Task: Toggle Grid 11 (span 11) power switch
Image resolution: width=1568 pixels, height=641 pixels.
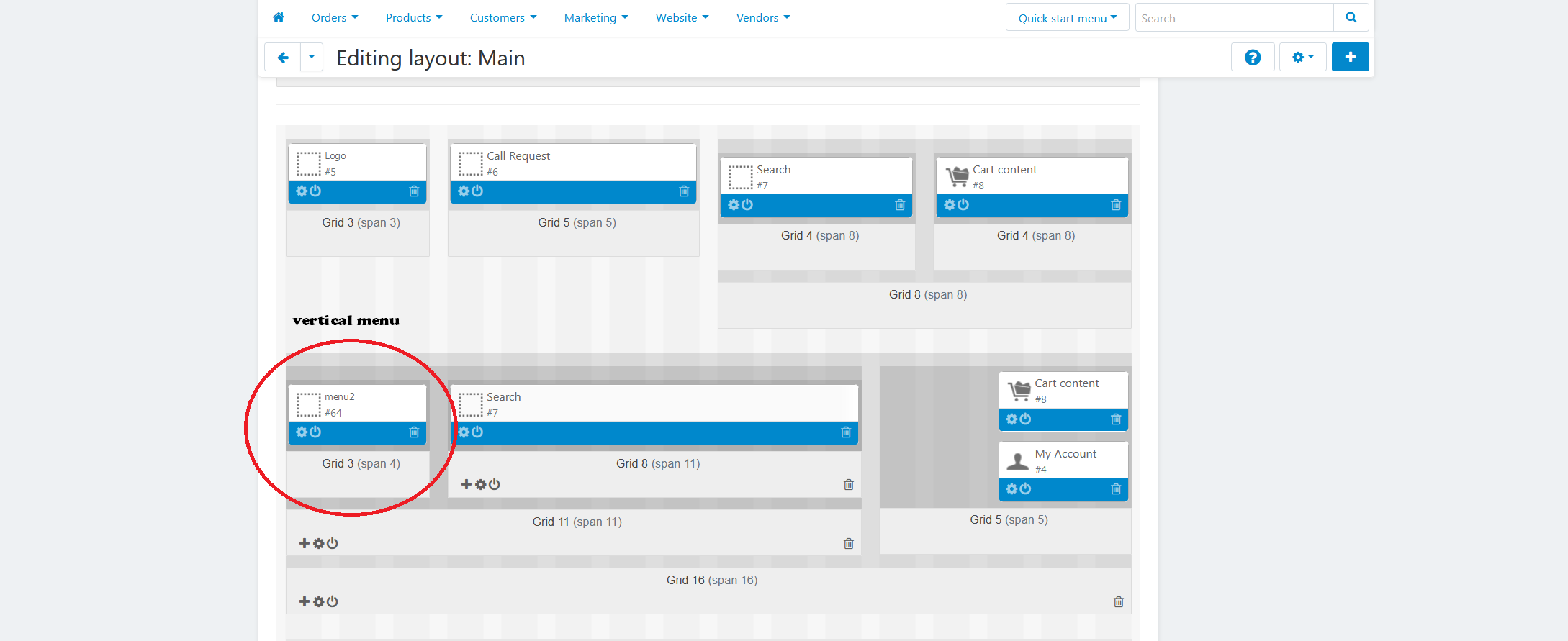Action: (332, 544)
